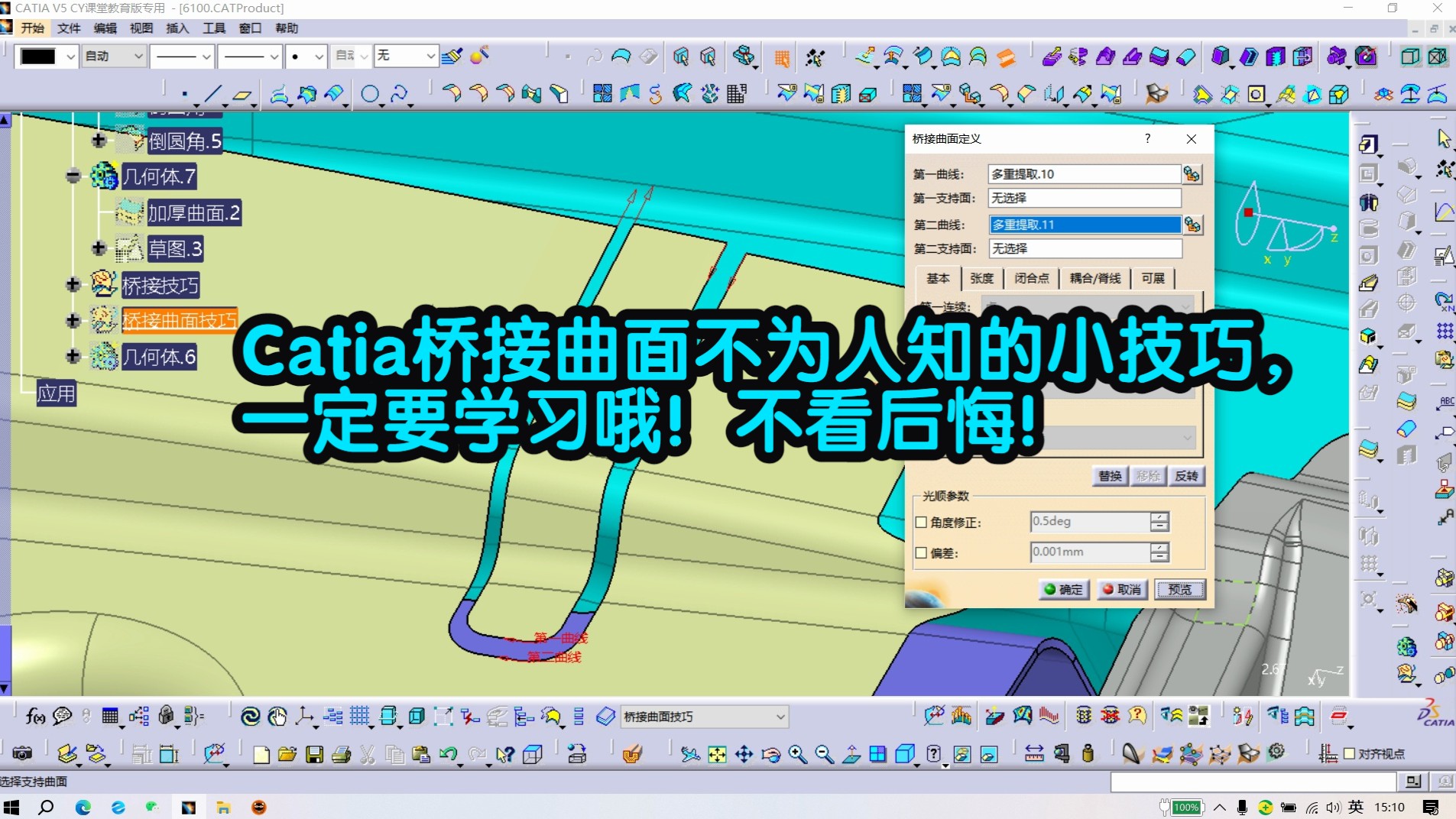
Task: Click the Cut scissors icon
Action: pos(368,755)
